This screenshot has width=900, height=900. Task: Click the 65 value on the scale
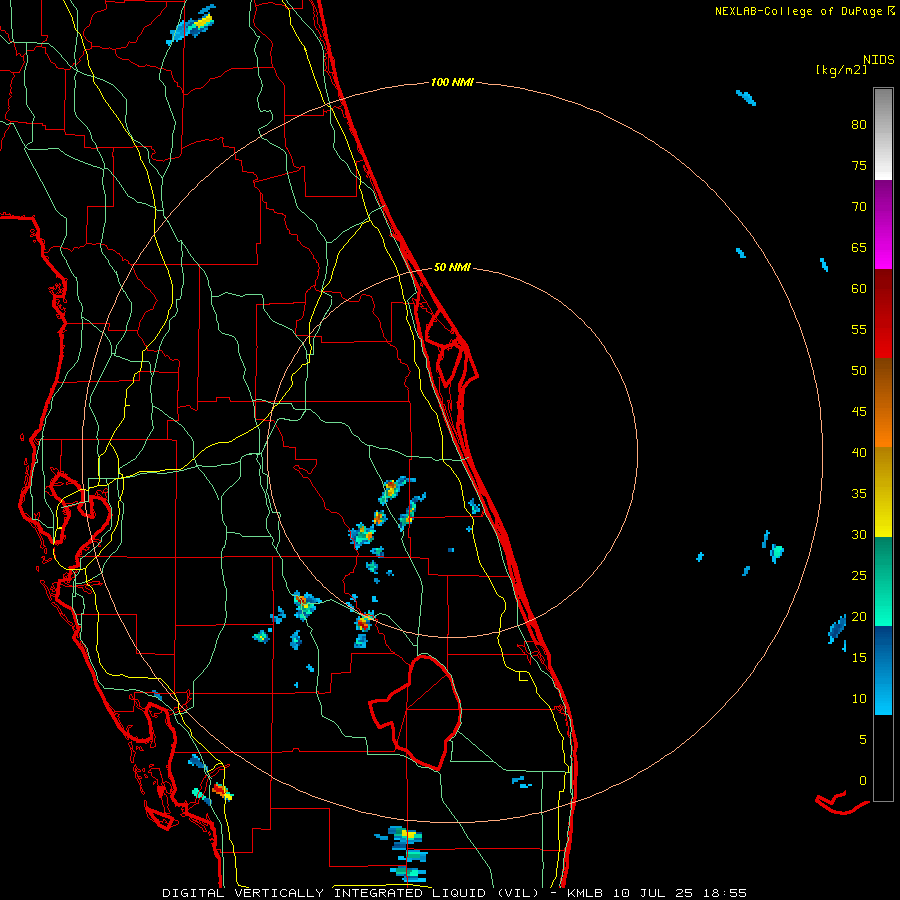(x=859, y=248)
